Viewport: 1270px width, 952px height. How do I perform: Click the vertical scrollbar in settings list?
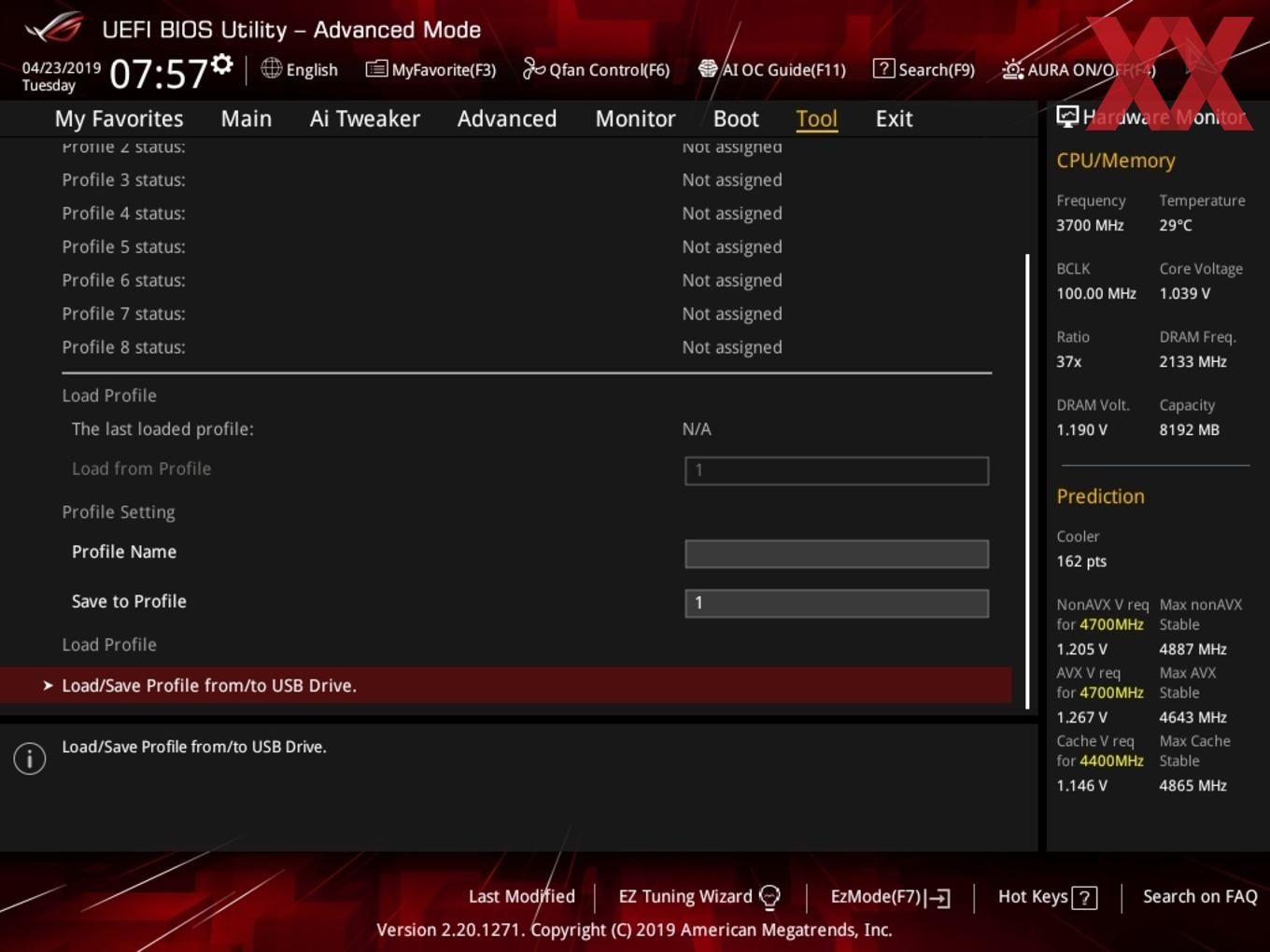[1027, 480]
